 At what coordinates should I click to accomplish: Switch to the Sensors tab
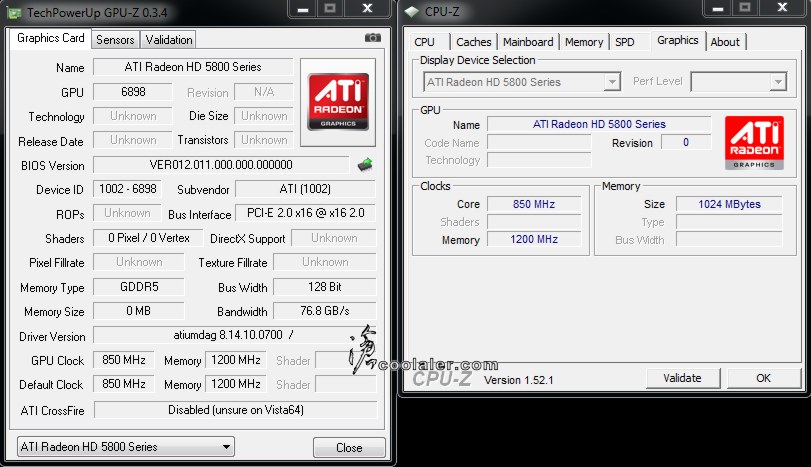tap(115, 40)
